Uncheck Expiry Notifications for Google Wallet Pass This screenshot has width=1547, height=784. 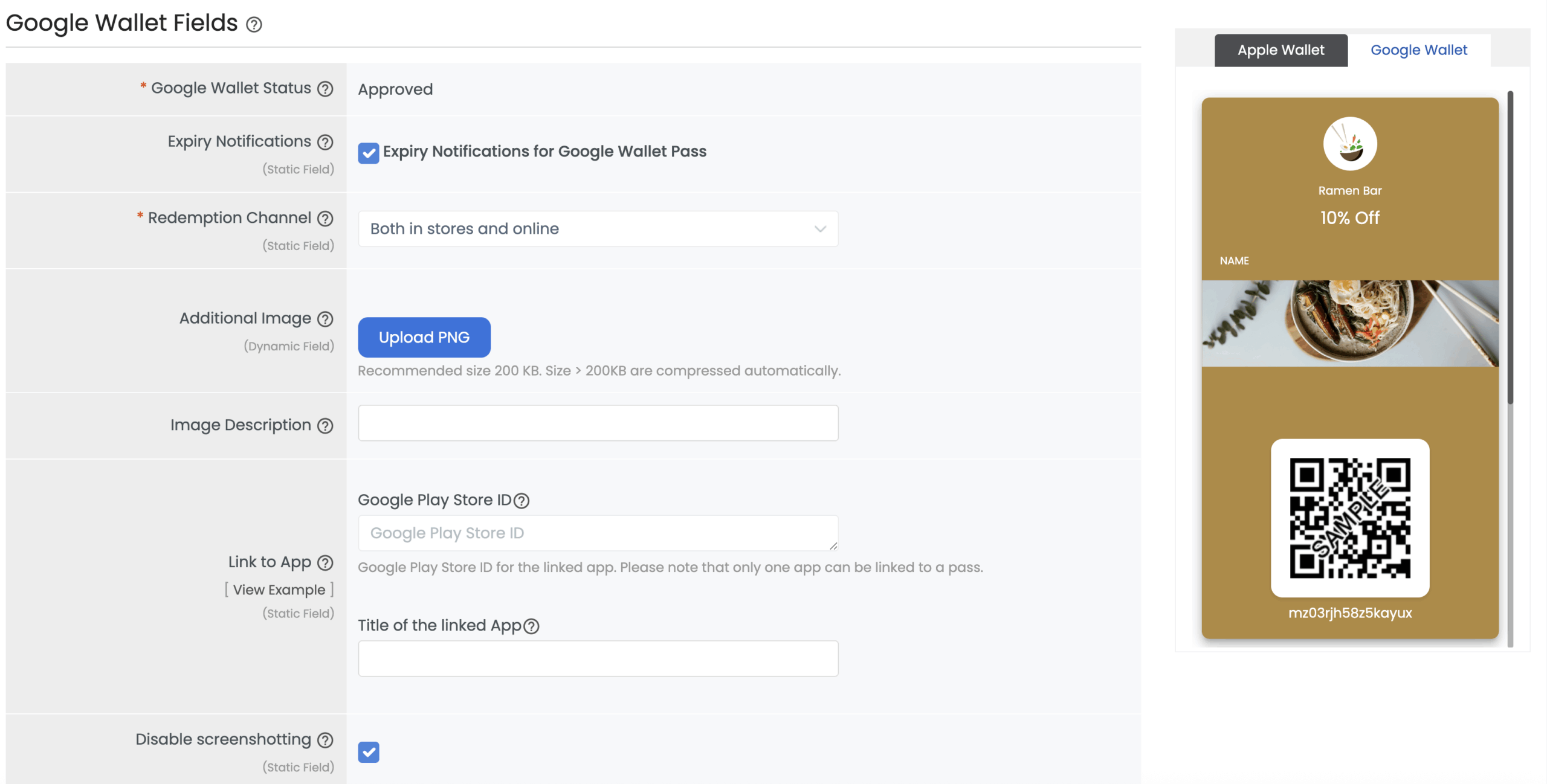point(369,153)
